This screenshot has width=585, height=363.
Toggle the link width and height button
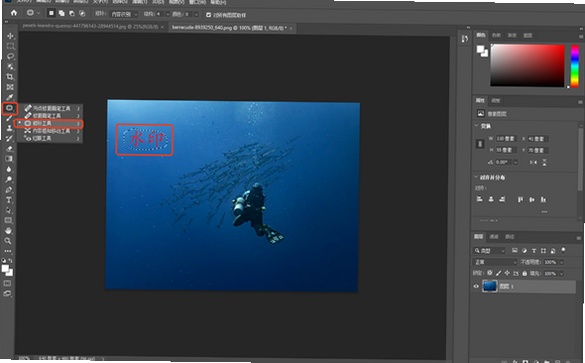point(480,144)
